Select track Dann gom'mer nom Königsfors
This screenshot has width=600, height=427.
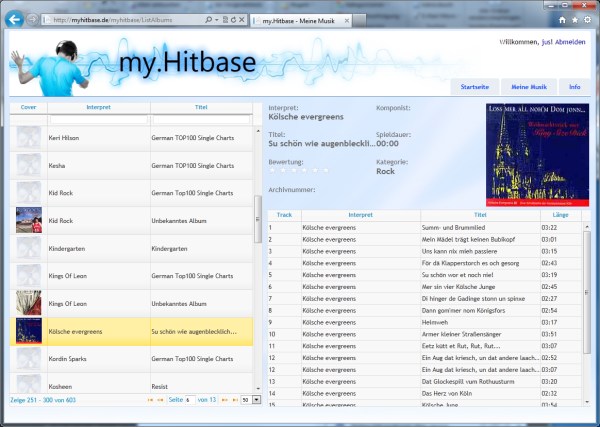(425, 310)
